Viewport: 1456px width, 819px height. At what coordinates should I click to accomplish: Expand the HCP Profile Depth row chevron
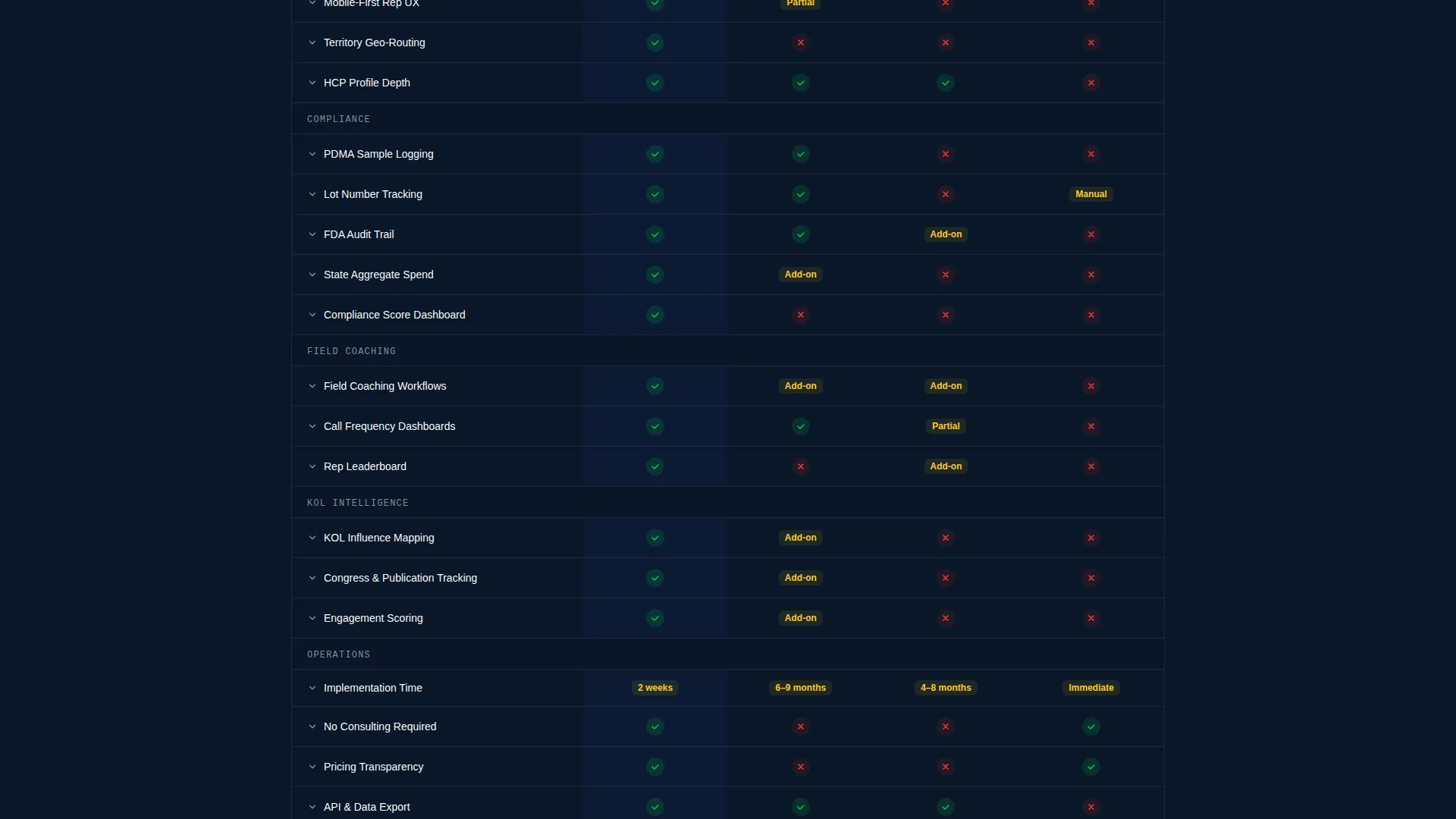point(312,83)
